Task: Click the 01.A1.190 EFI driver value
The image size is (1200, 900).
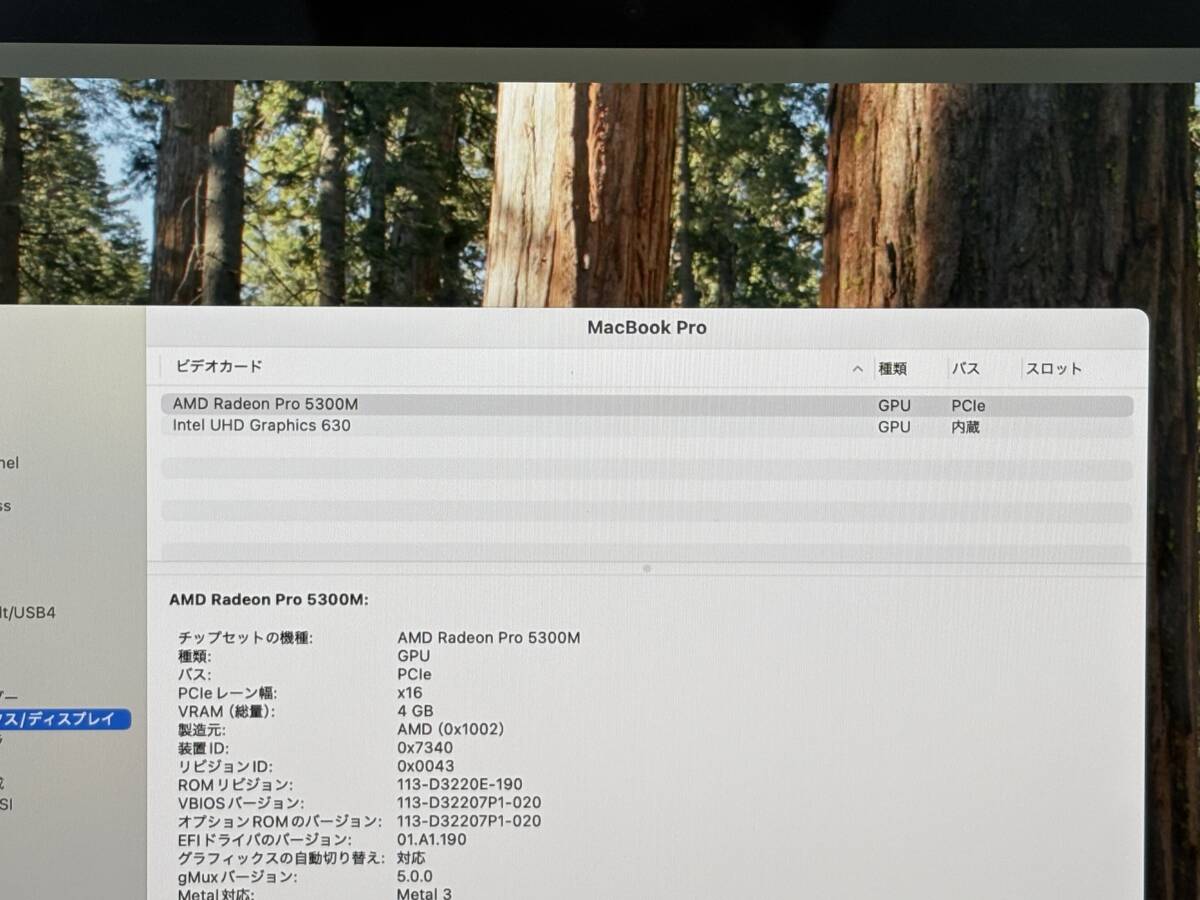Action: (x=432, y=840)
